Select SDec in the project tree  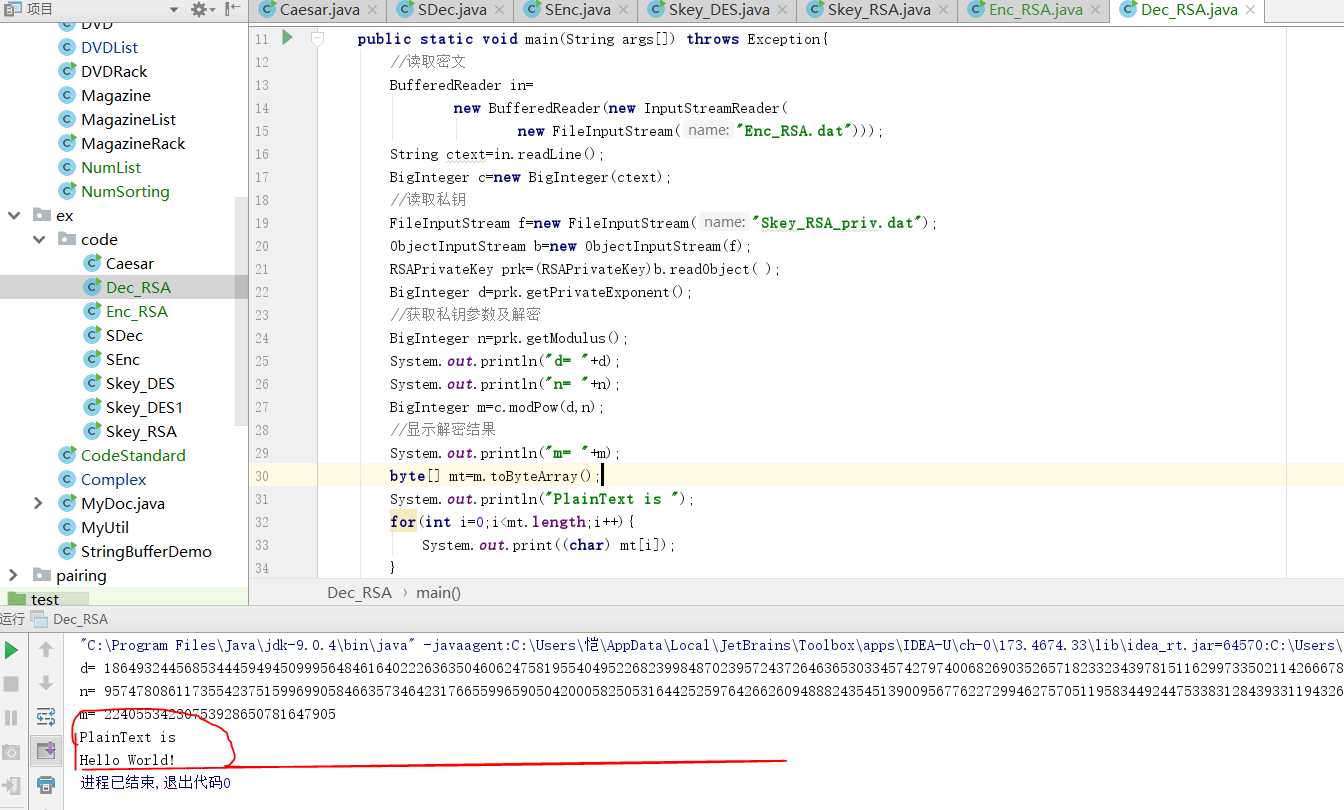(x=123, y=335)
